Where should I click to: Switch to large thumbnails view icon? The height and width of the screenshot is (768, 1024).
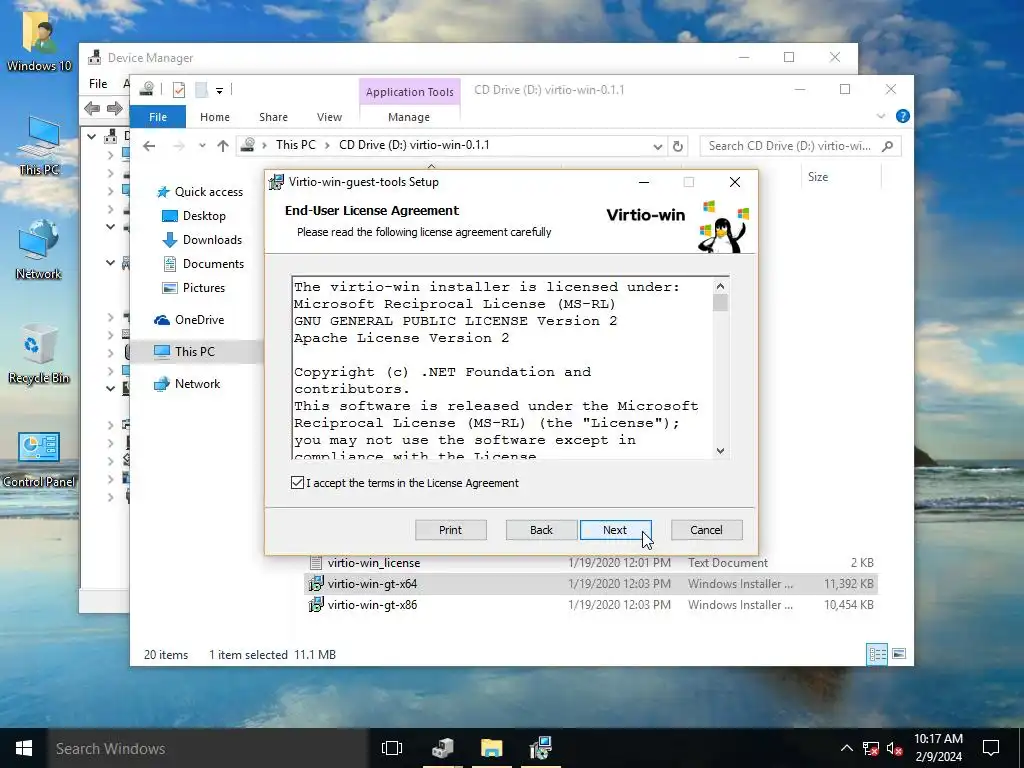899,654
